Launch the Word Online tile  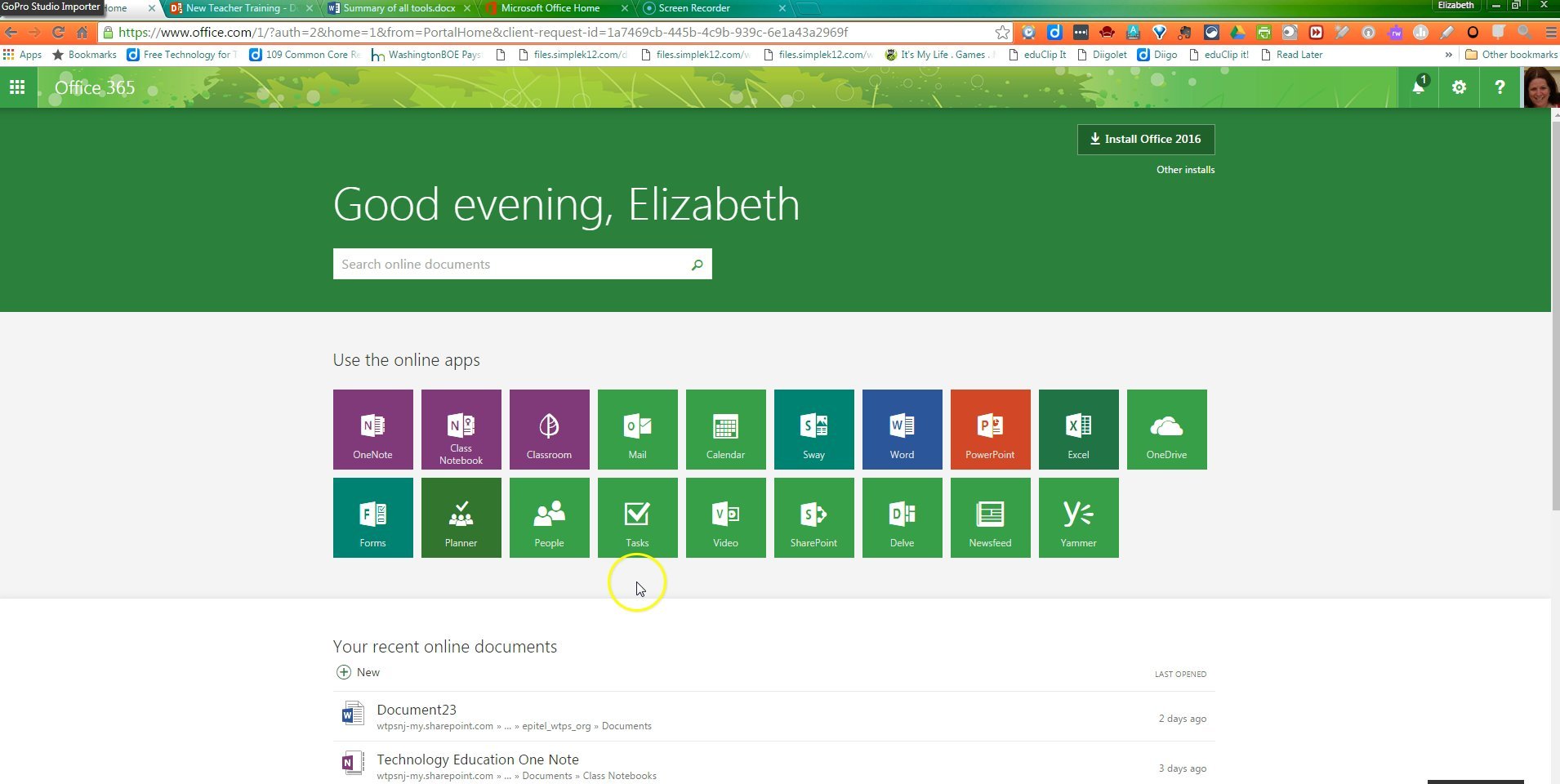[x=901, y=429]
